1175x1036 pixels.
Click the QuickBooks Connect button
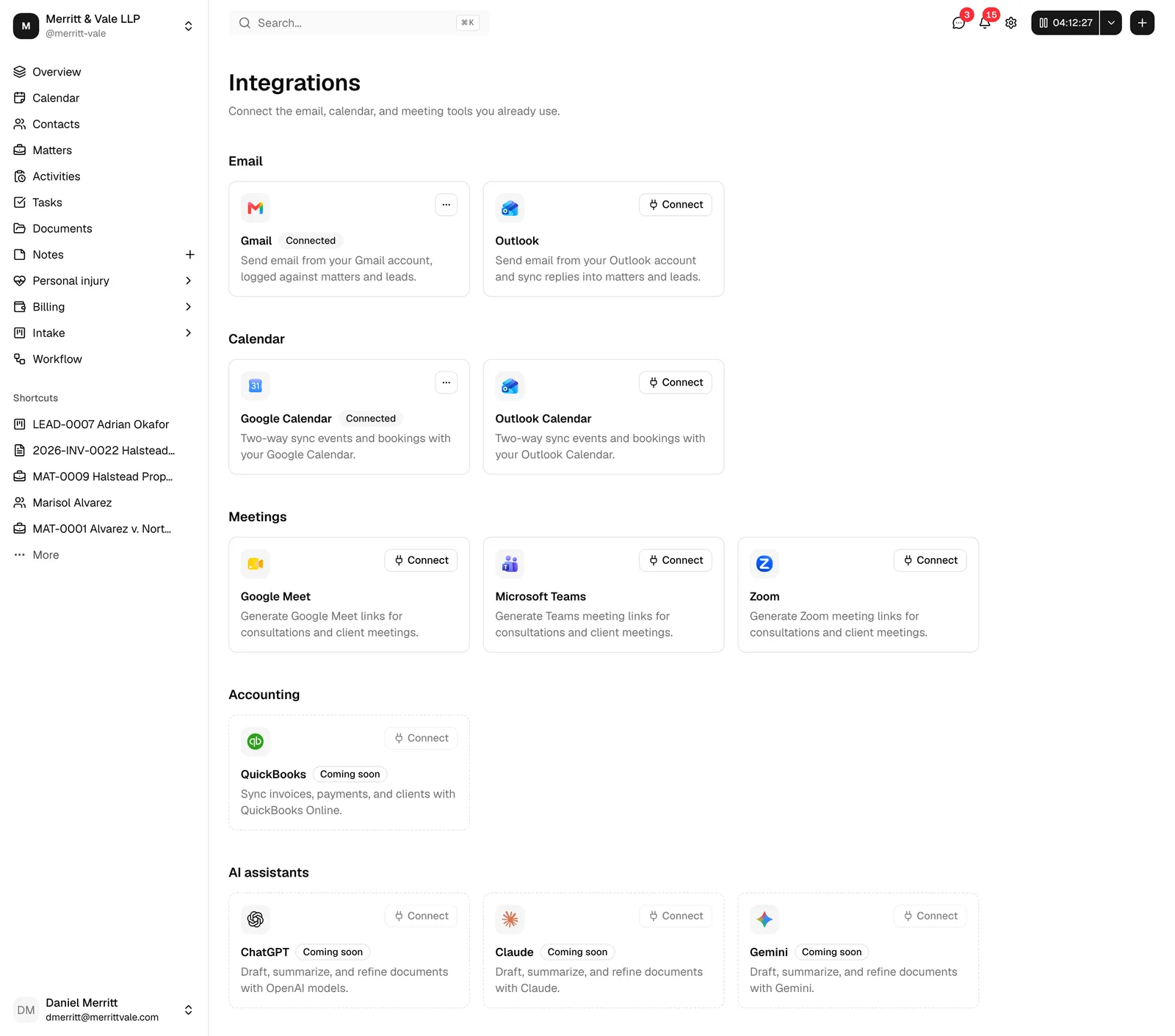421,738
